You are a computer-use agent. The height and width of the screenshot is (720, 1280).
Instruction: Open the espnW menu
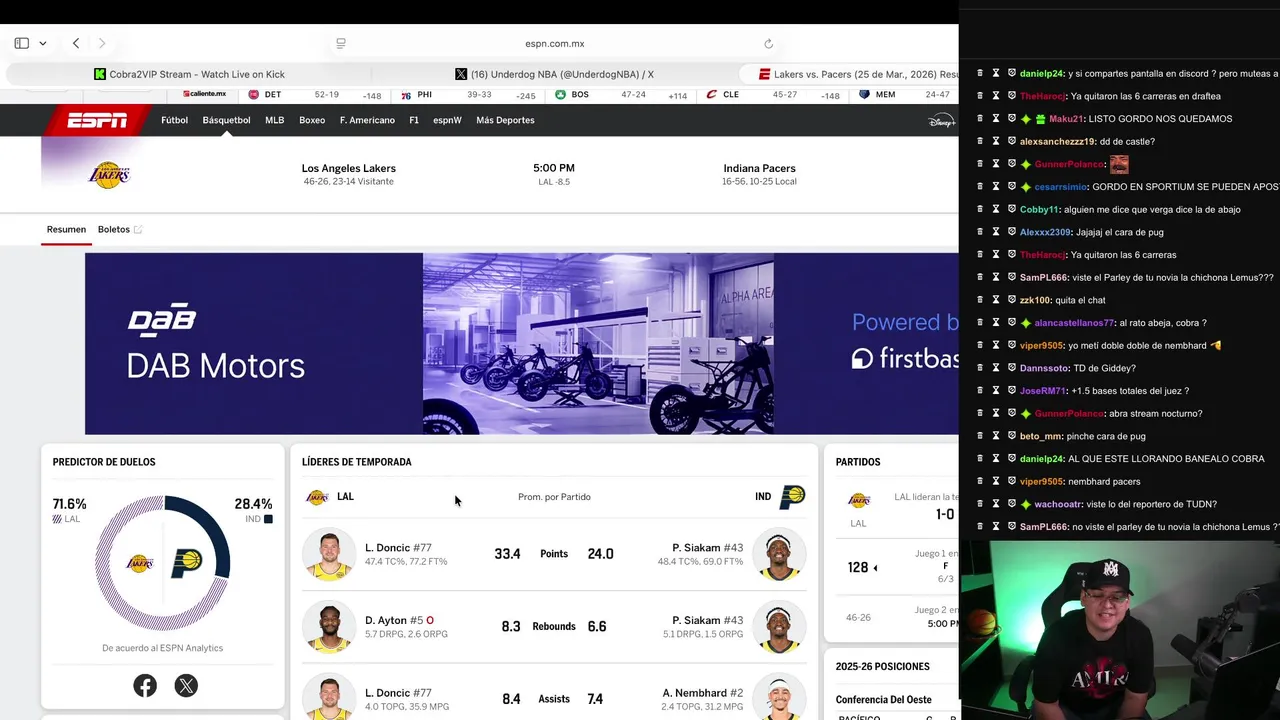447,120
